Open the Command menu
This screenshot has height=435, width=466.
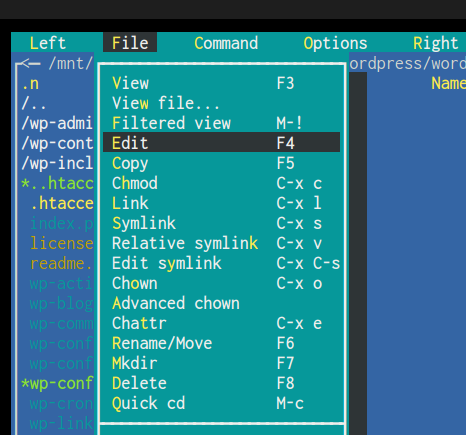coord(226,43)
